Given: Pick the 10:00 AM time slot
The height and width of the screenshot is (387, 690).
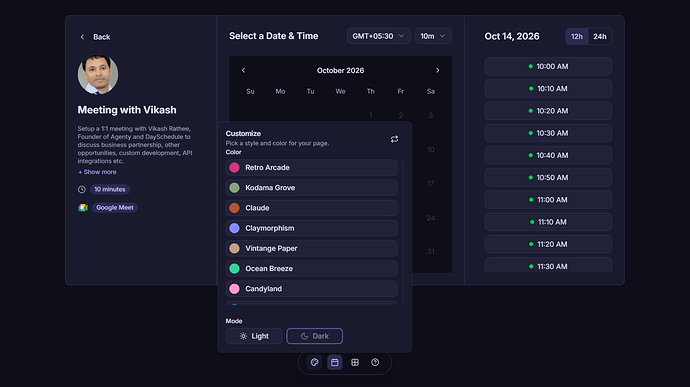Looking at the screenshot, I should [548, 66].
